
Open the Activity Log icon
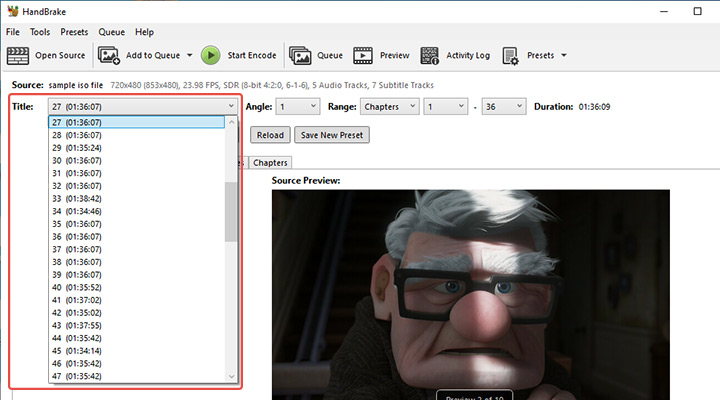point(430,56)
